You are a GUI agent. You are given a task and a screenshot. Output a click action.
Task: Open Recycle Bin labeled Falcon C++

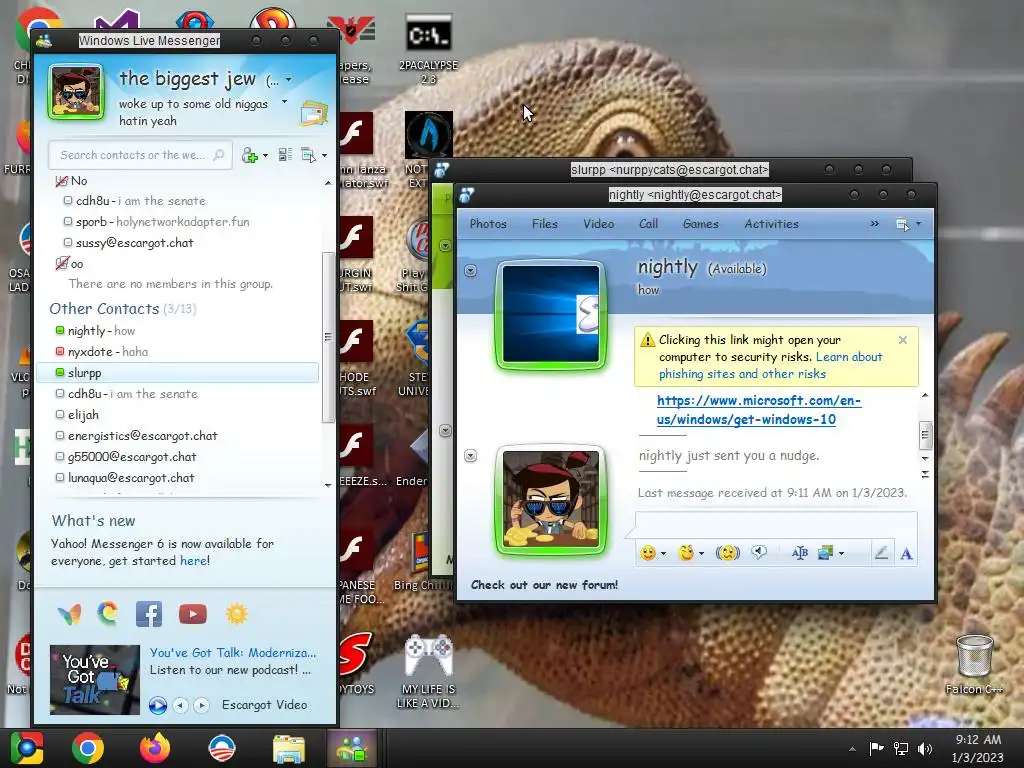[974, 665]
